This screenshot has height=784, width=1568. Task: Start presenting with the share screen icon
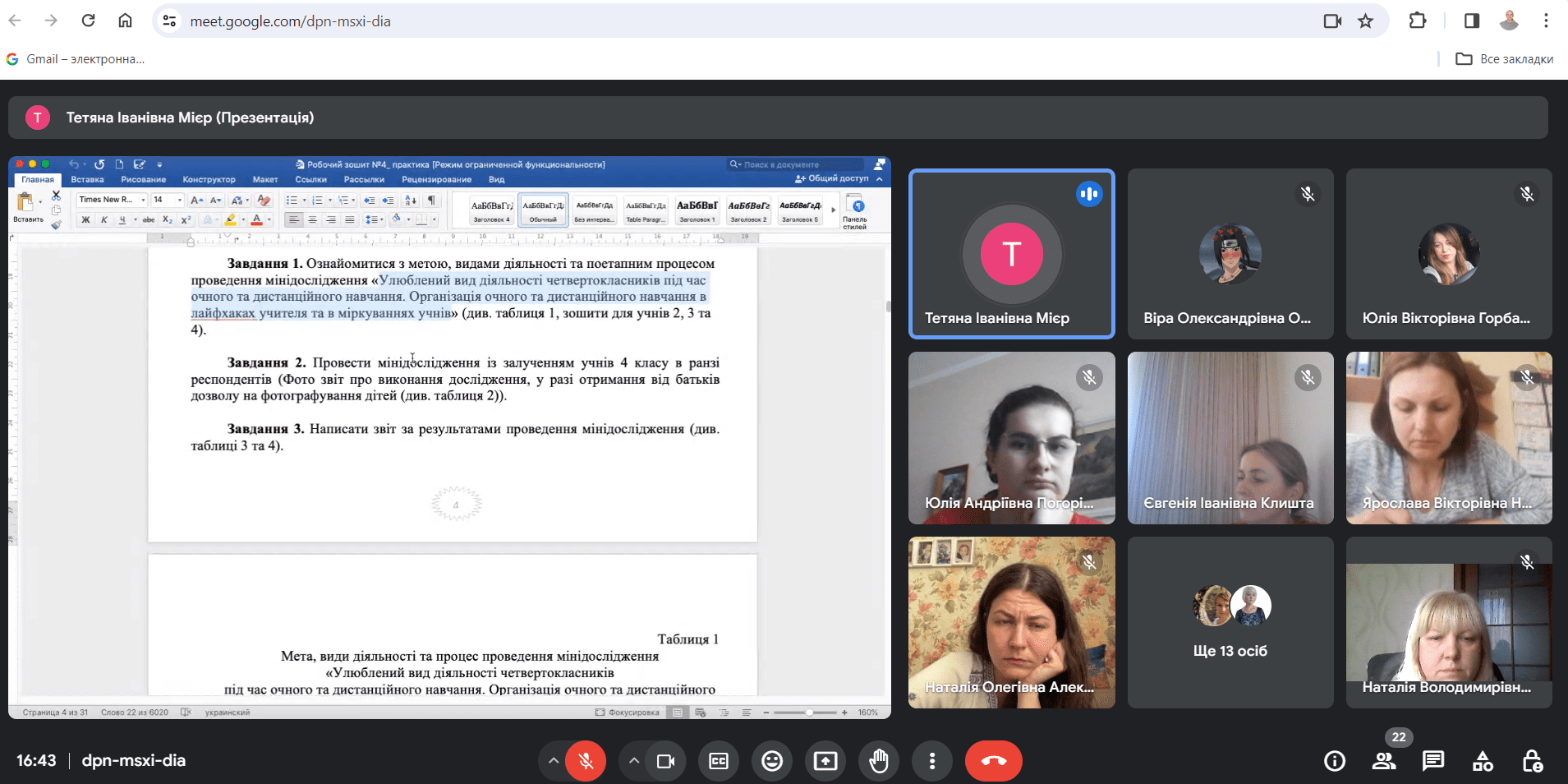[825, 760]
